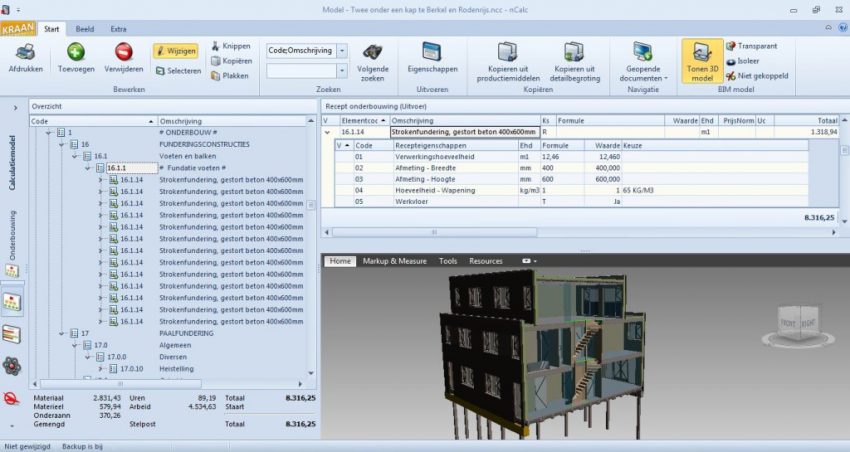Select the 05 Werkvloer property row
This screenshot has height=452, width=850.
[571, 202]
